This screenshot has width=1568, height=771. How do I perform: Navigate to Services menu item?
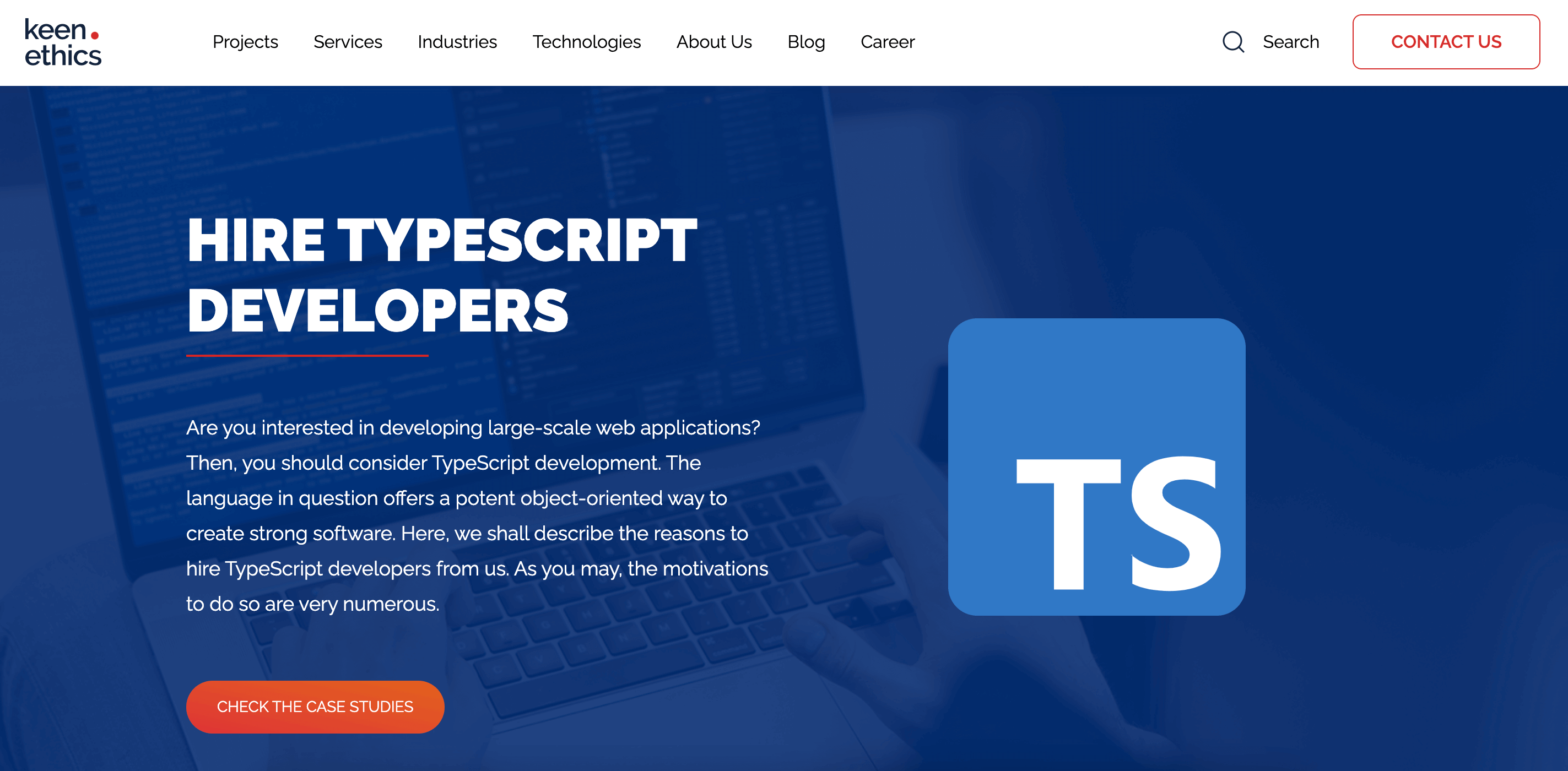click(347, 42)
